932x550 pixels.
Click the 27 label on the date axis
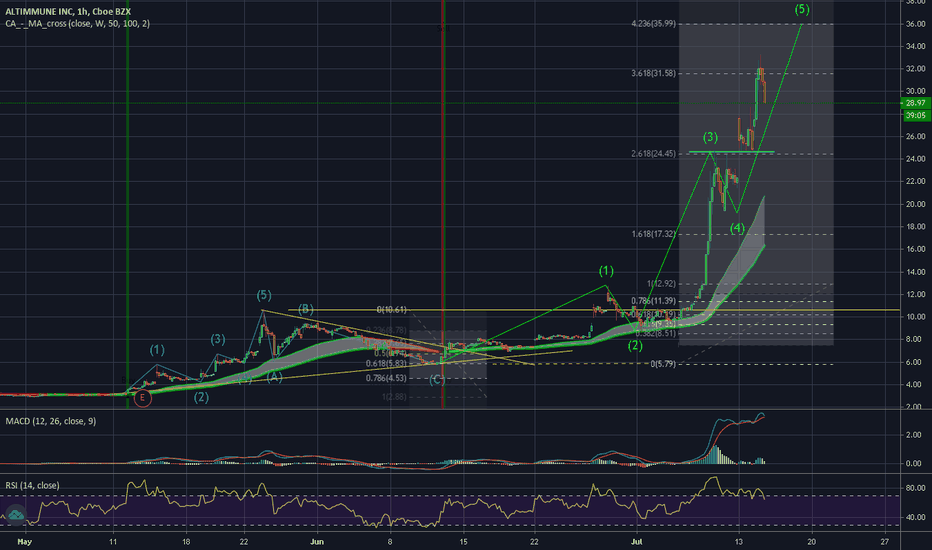[884, 542]
